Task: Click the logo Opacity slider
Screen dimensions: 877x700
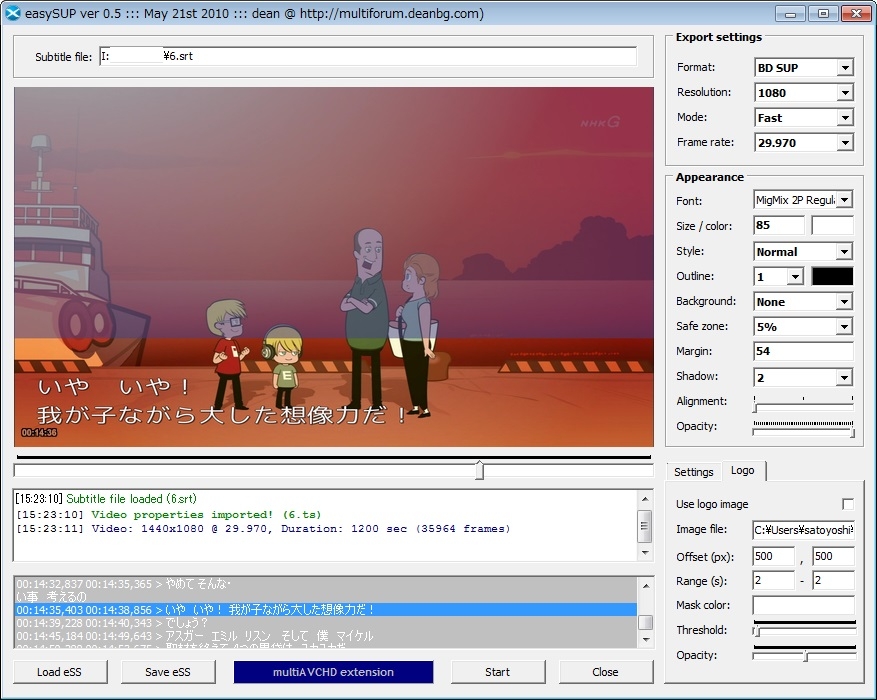Action: coord(805,656)
